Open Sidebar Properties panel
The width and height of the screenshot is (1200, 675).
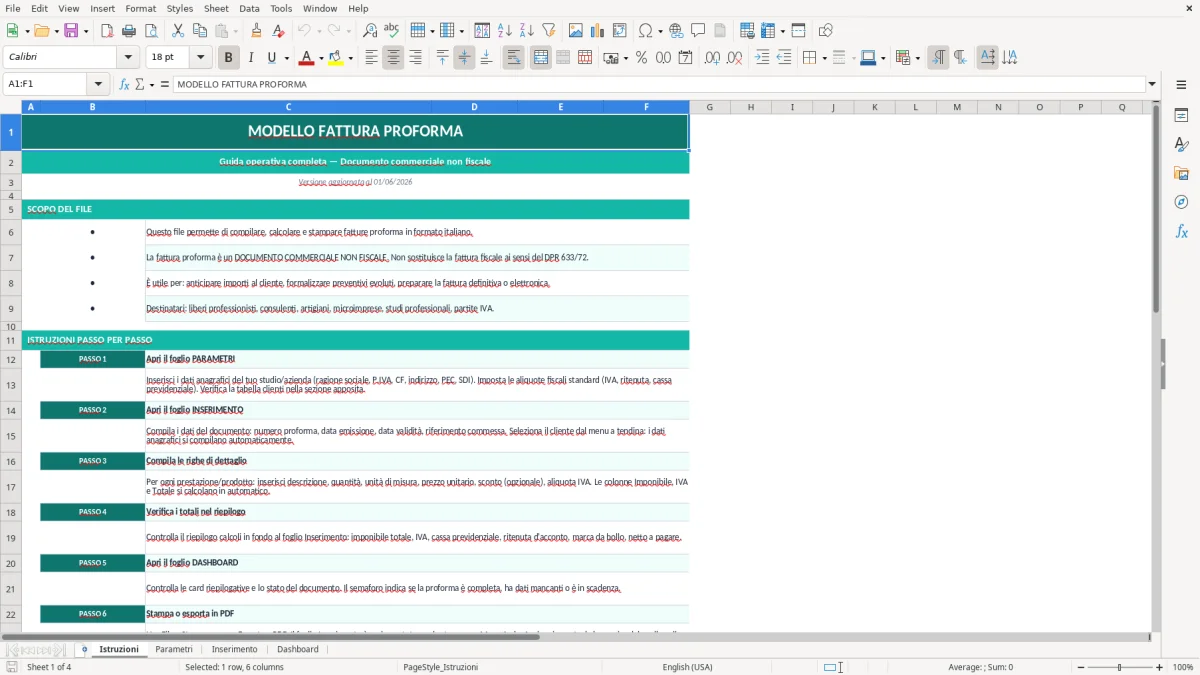tap(1181, 116)
